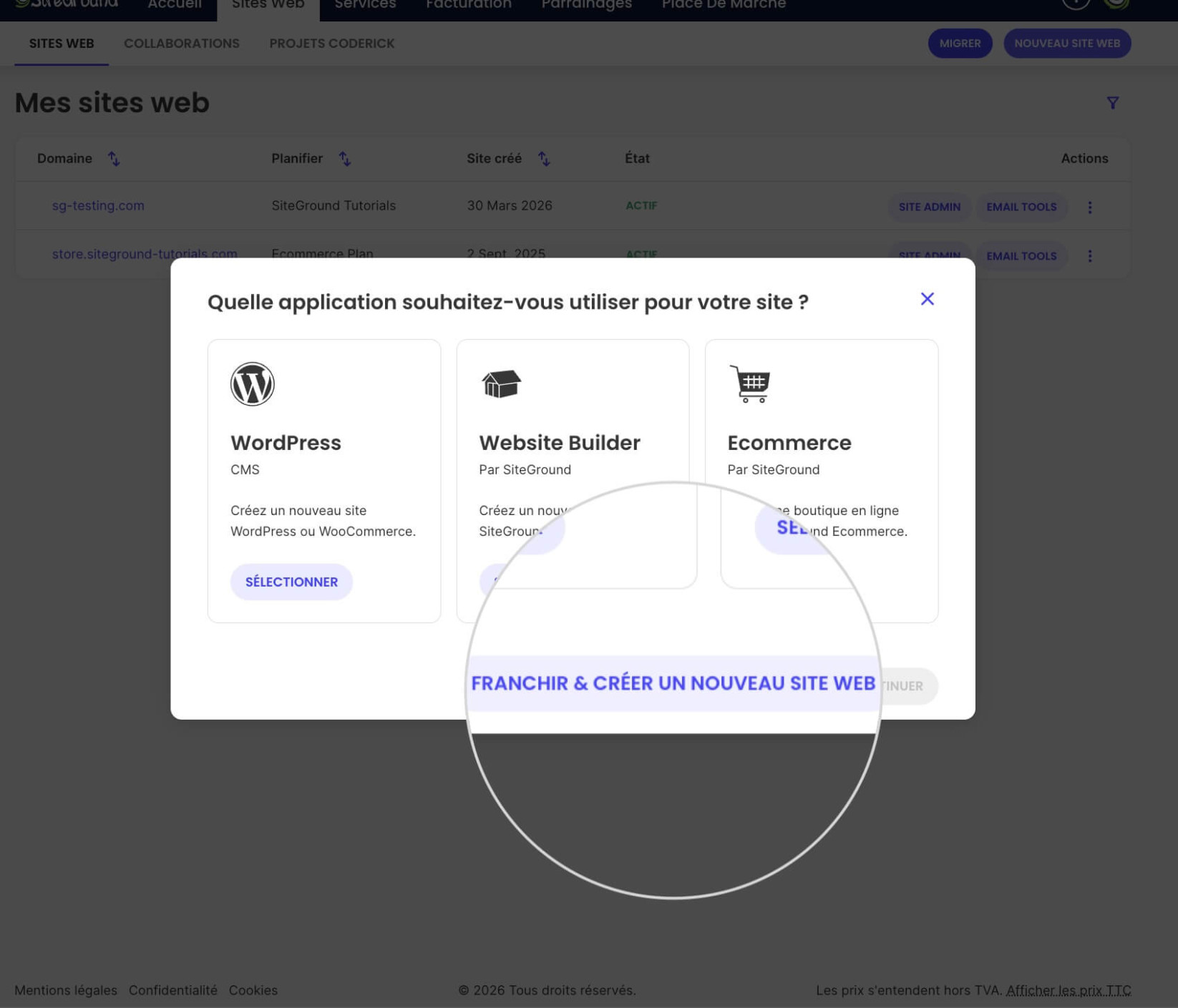The height and width of the screenshot is (1008, 1178).
Task: Switch to the COLLABORATIONS tab
Action: [x=182, y=44]
